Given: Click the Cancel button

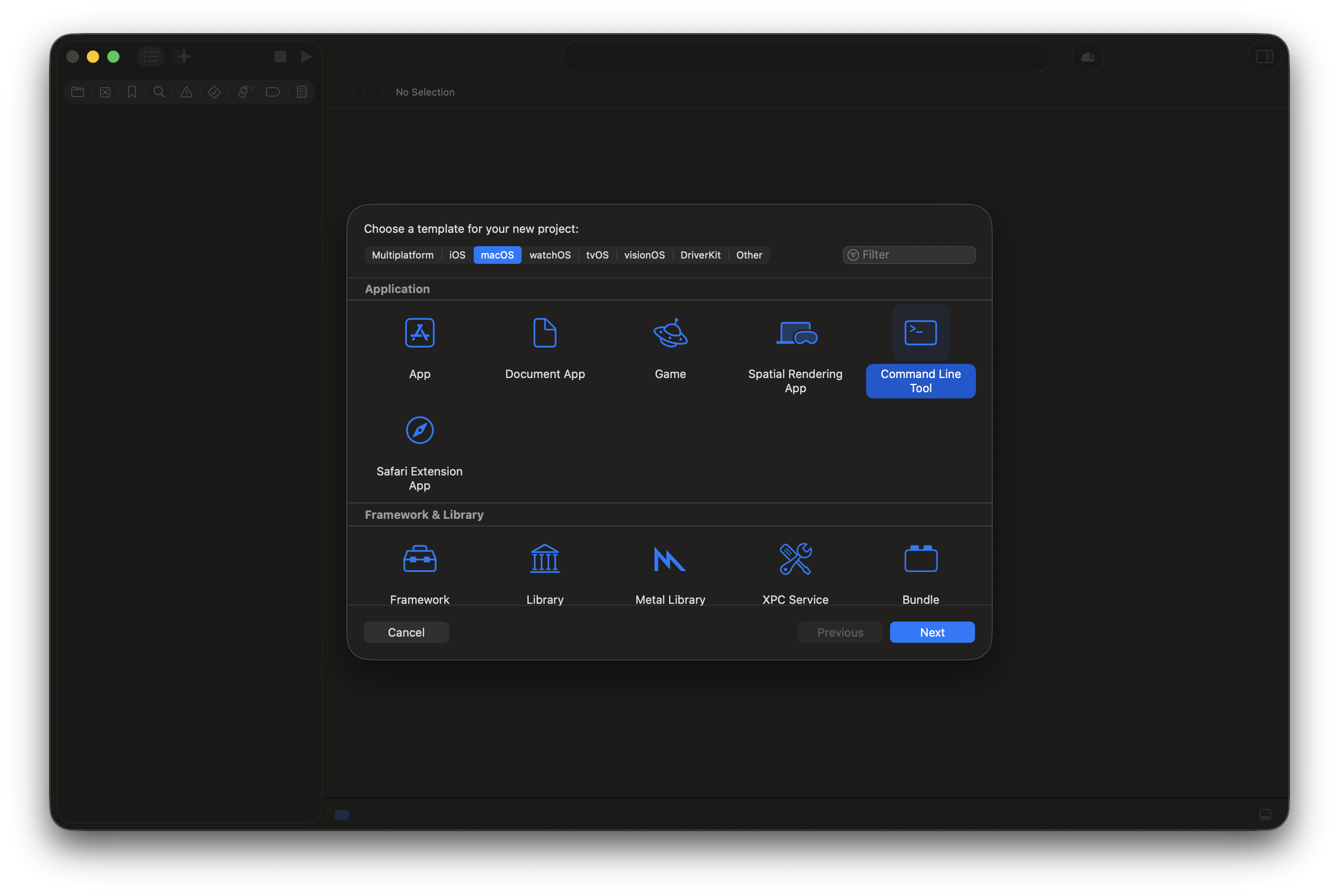Looking at the screenshot, I should 406,632.
